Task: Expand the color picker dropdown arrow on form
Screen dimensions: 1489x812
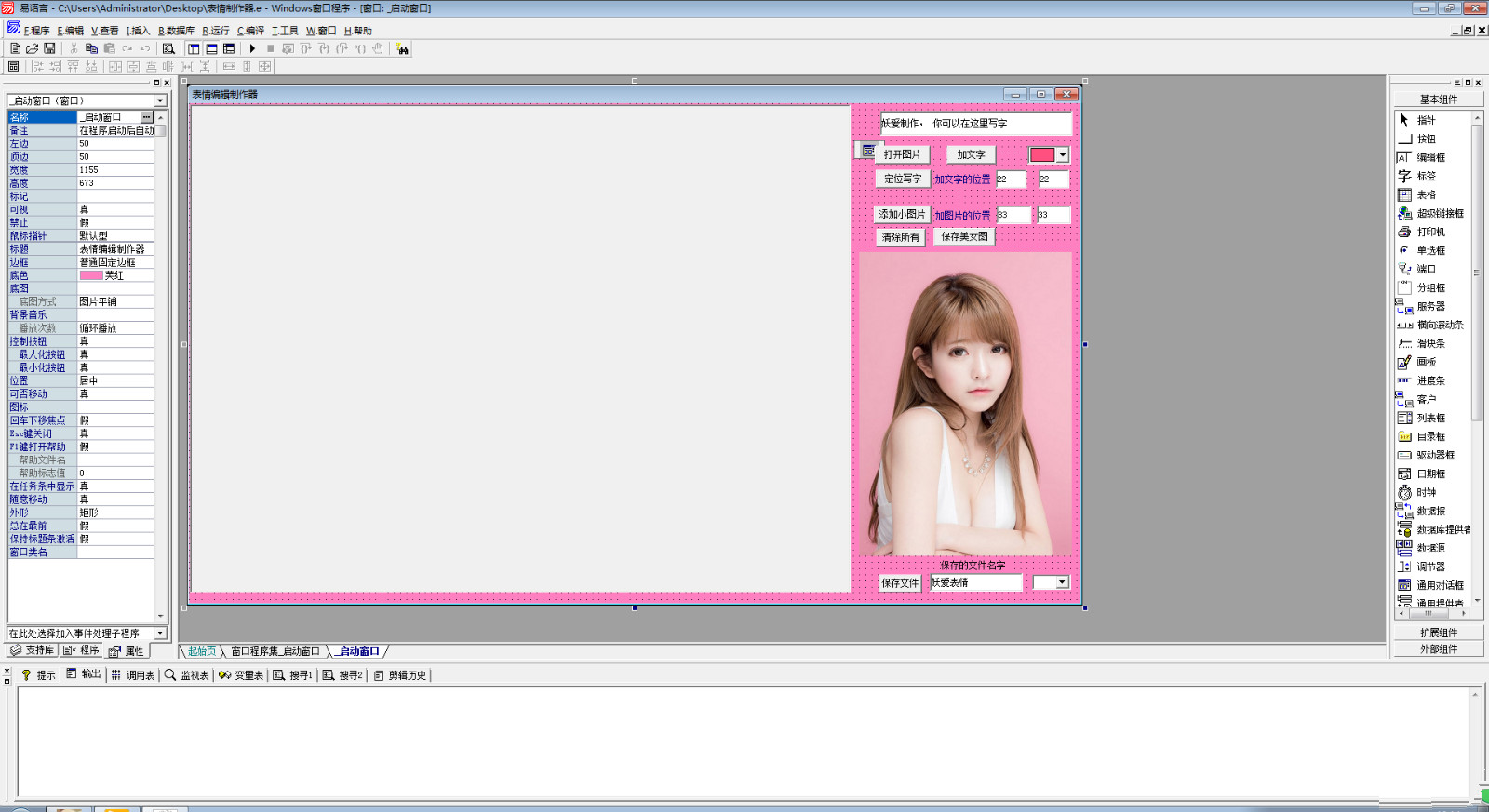Action: click(1063, 155)
